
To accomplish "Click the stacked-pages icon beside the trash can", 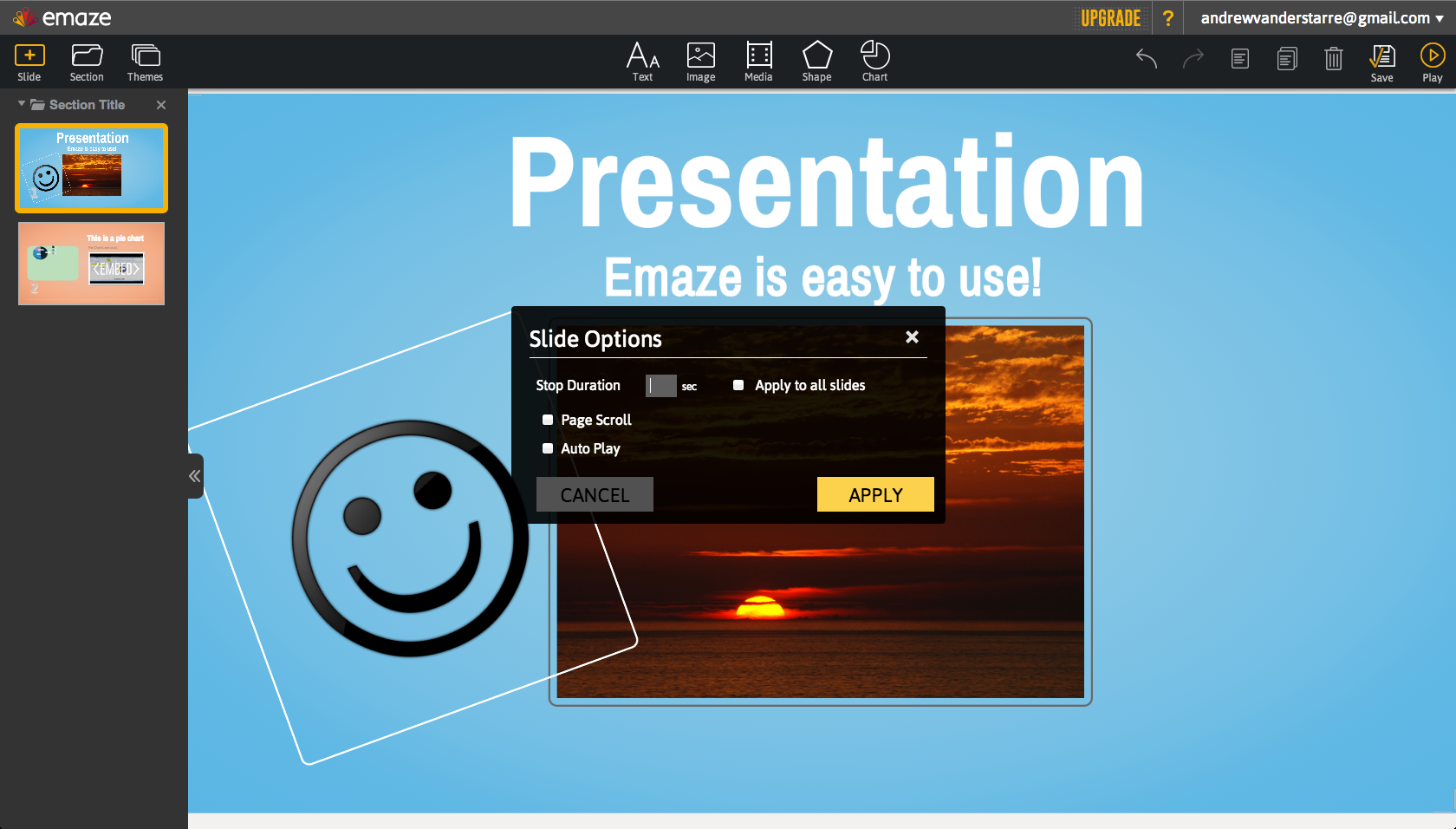I will (1287, 59).
